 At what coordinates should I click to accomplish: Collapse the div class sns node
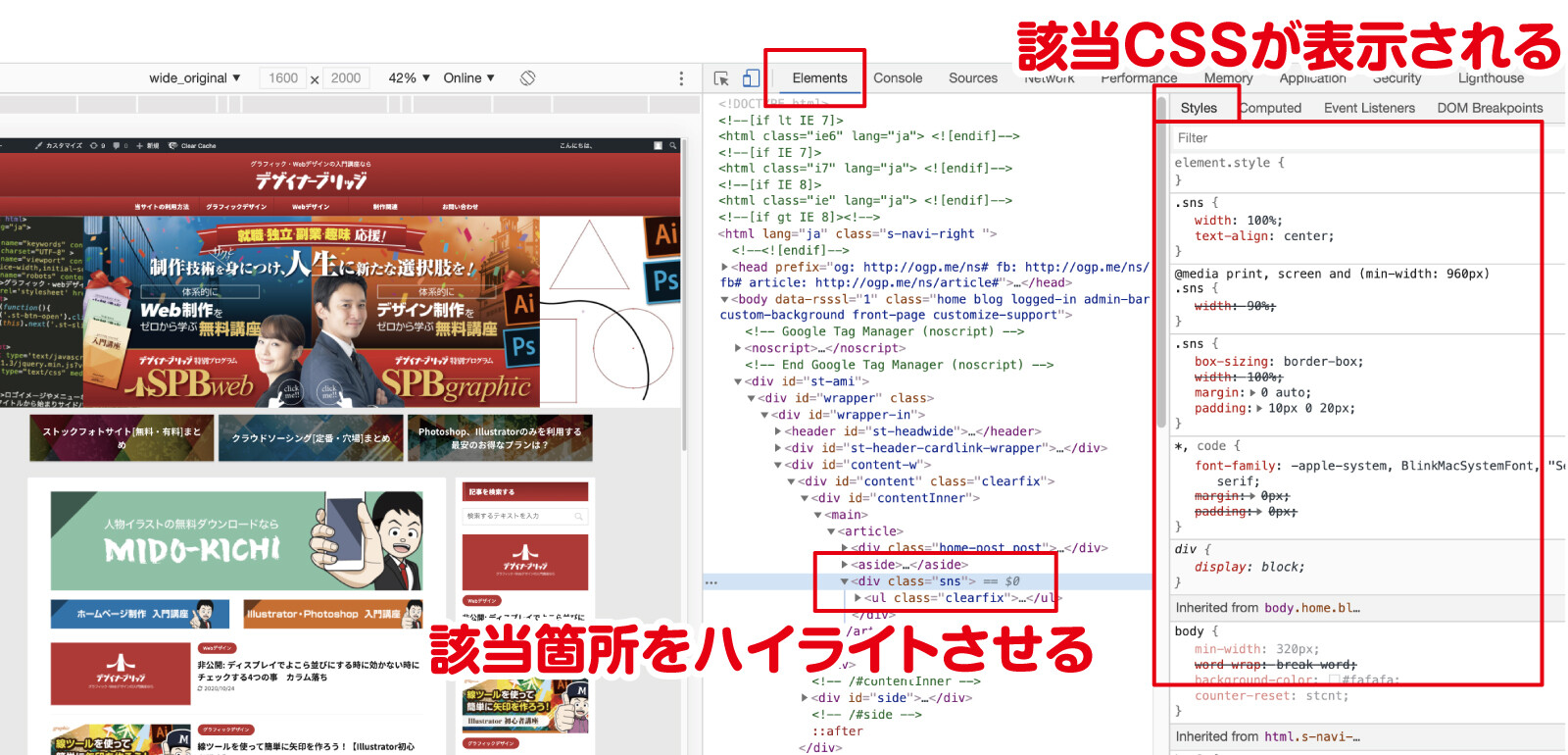[x=844, y=581]
